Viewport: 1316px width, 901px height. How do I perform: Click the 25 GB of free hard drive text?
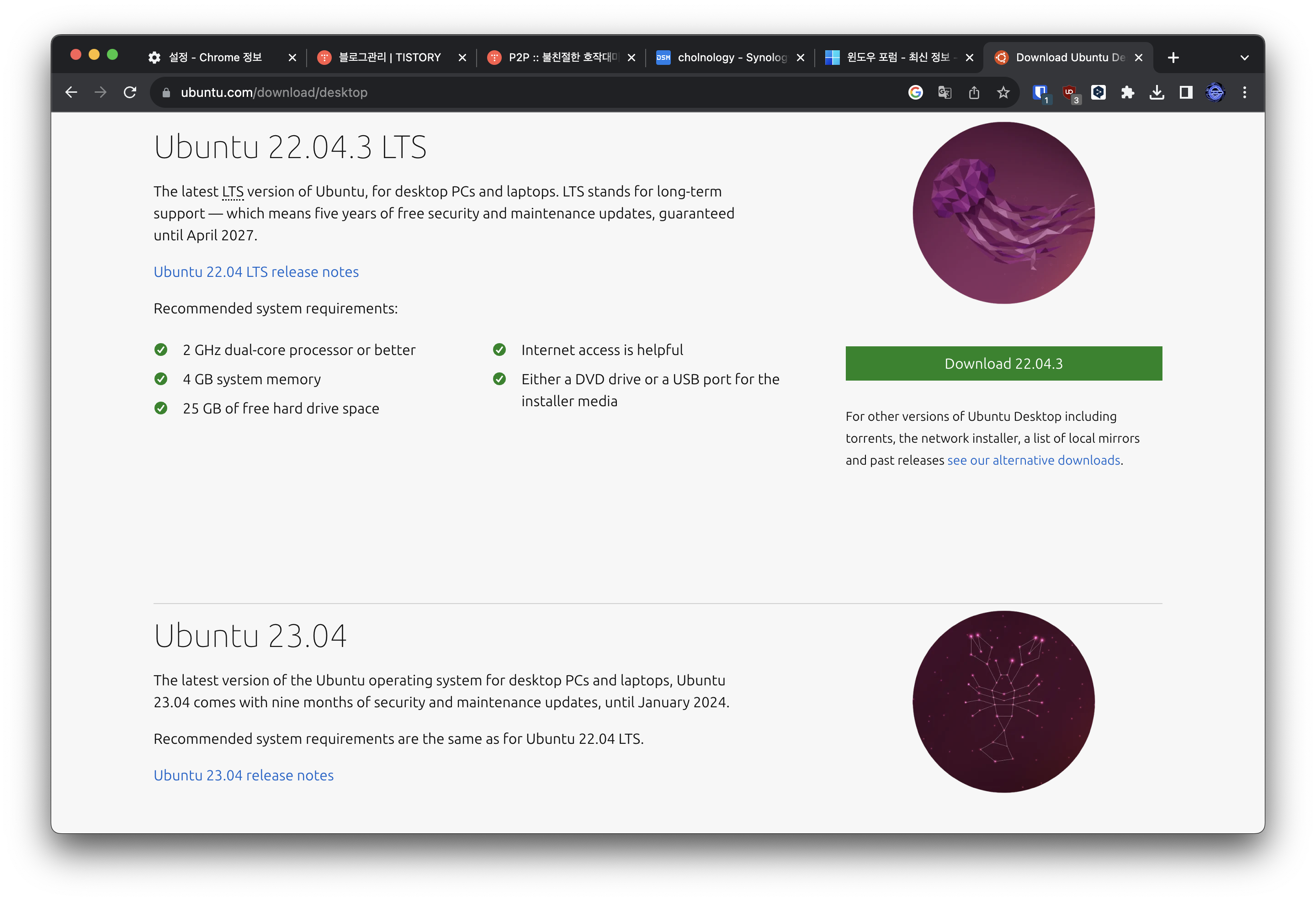pyautogui.click(x=281, y=409)
